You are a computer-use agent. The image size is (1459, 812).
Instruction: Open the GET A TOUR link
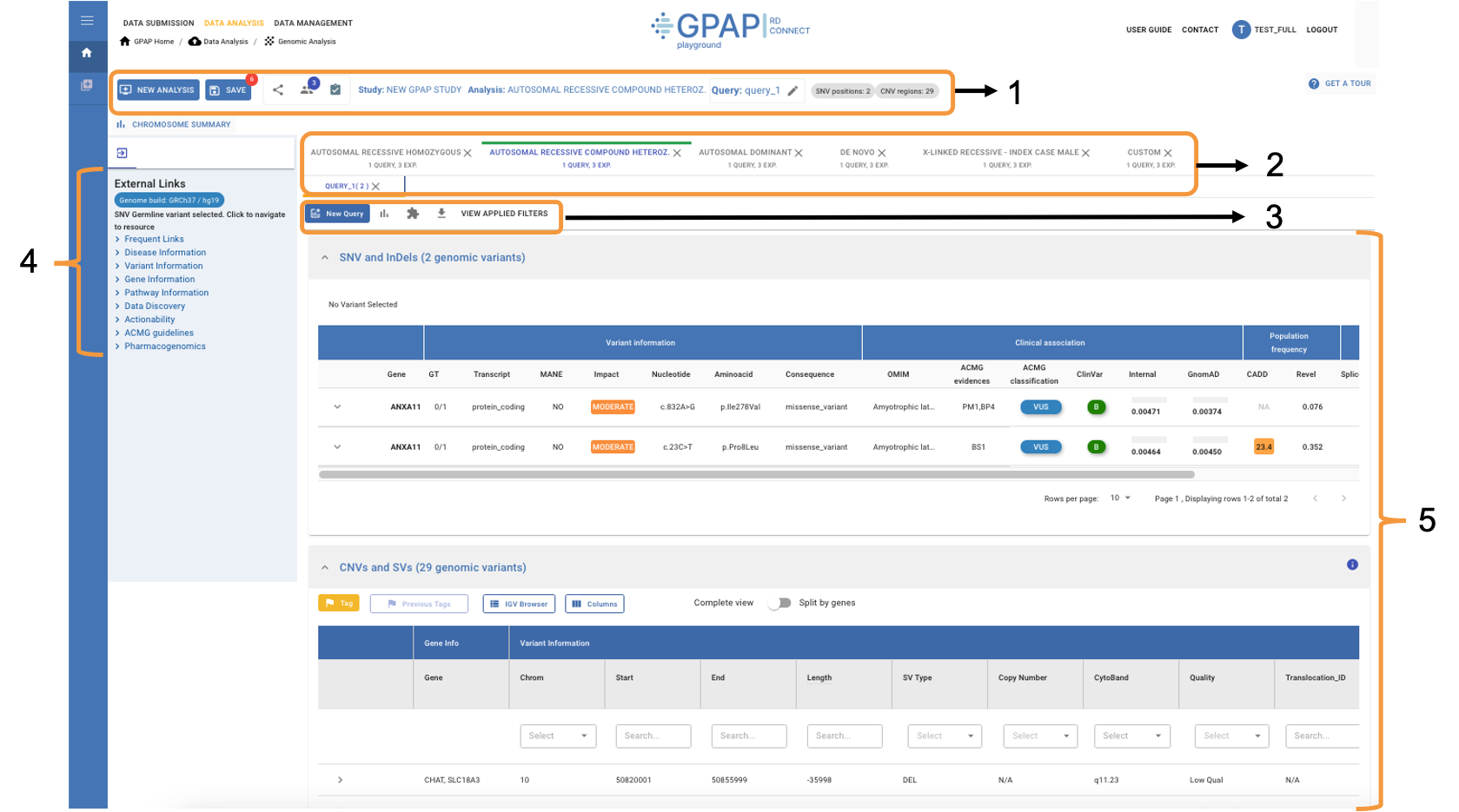[x=1339, y=83]
